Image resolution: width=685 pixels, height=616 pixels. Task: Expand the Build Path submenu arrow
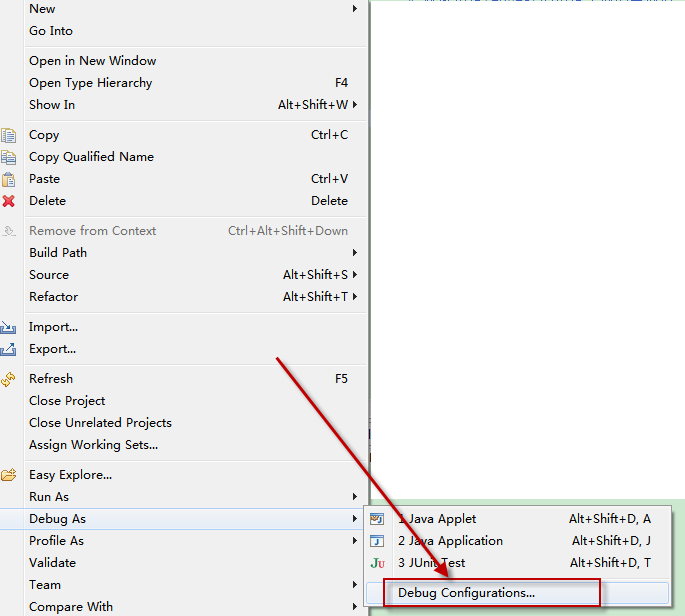click(x=355, y=253)
